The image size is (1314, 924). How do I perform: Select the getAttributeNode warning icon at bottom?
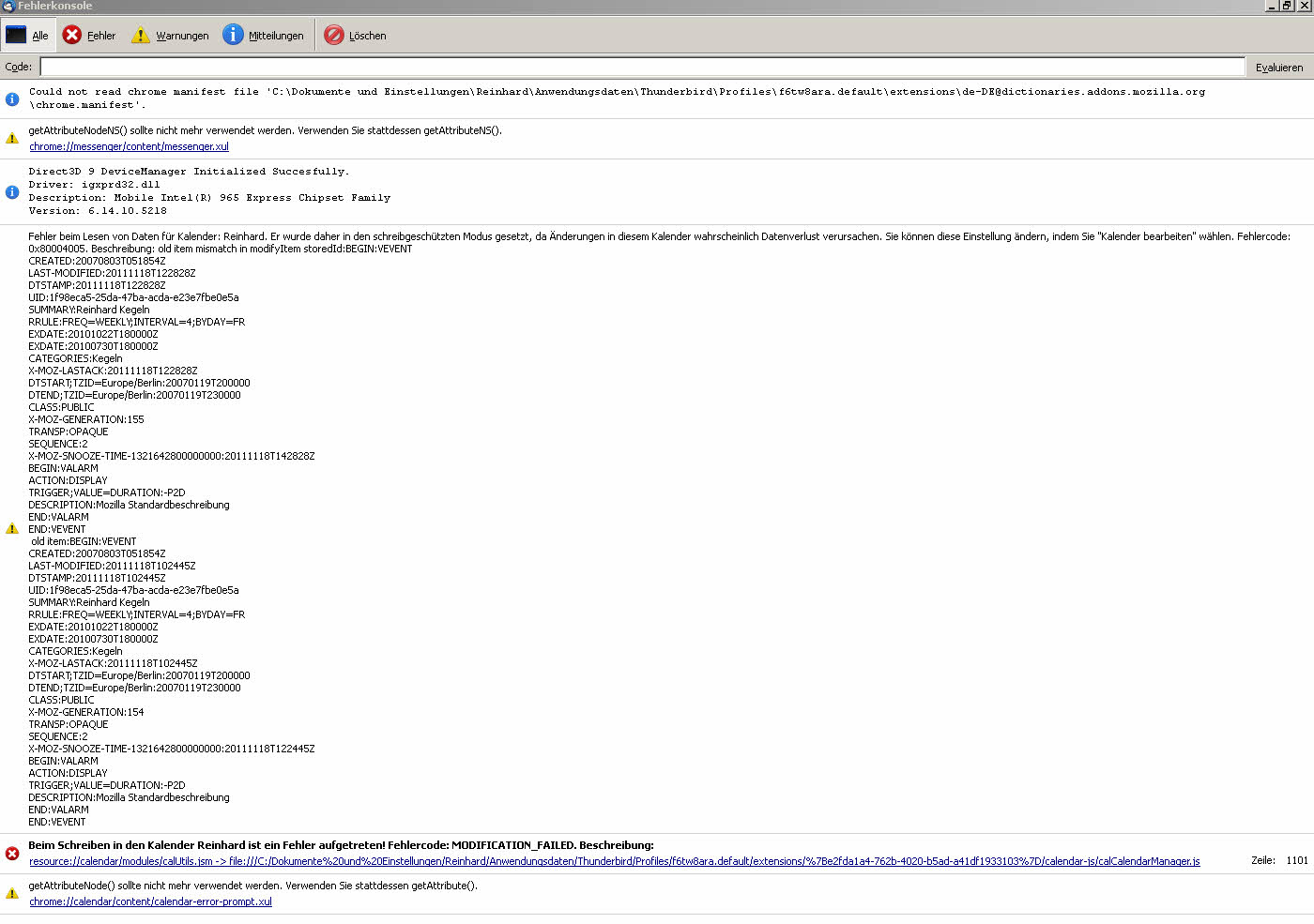12,893
